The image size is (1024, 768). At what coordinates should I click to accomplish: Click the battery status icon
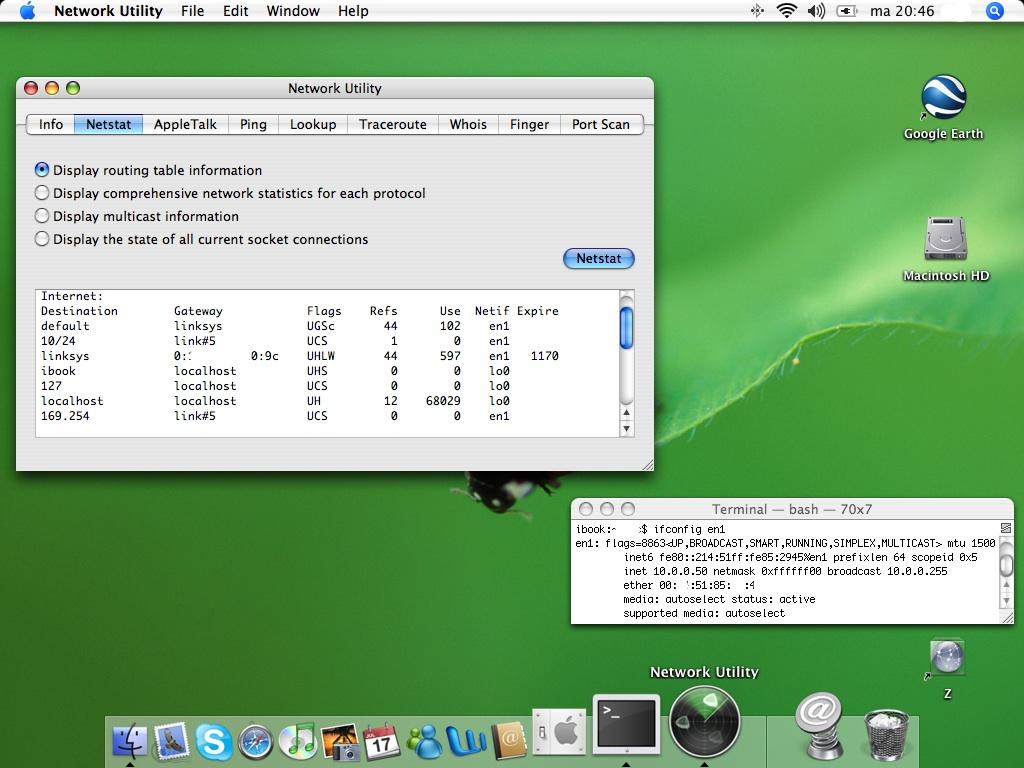846,10
